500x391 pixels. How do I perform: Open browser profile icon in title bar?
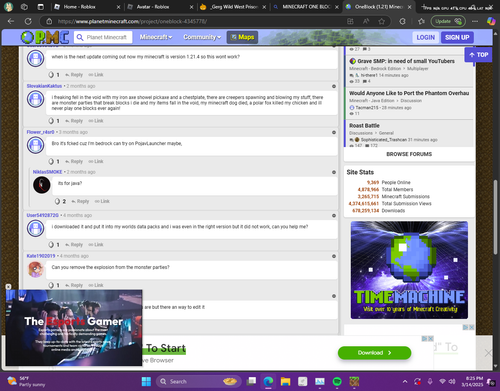(x=8, y=7)
